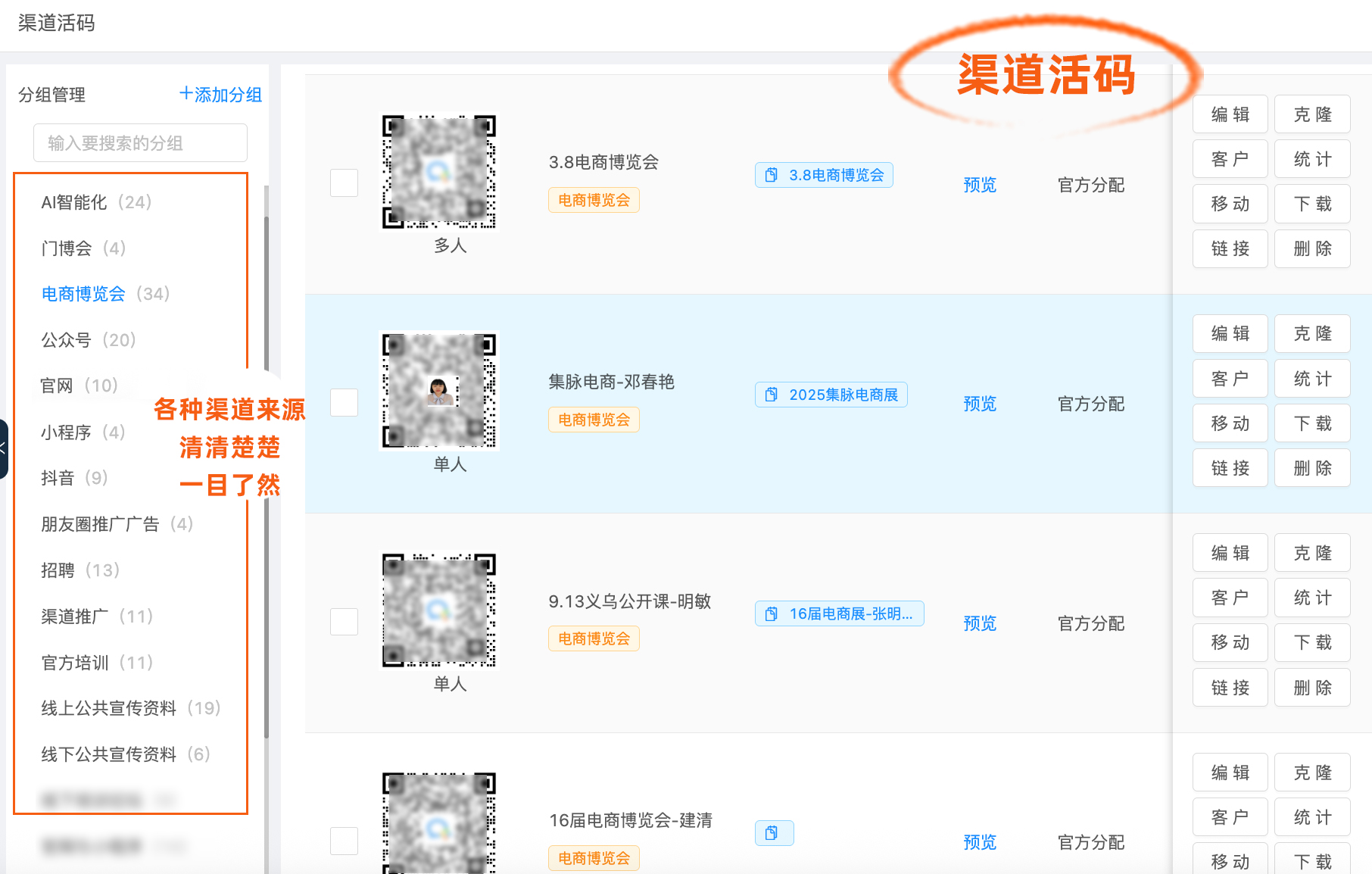Open QR code thumbnail for 3.8电商博览会
This screenshot has width=1372, height=874.
click(x=439, y=172)
